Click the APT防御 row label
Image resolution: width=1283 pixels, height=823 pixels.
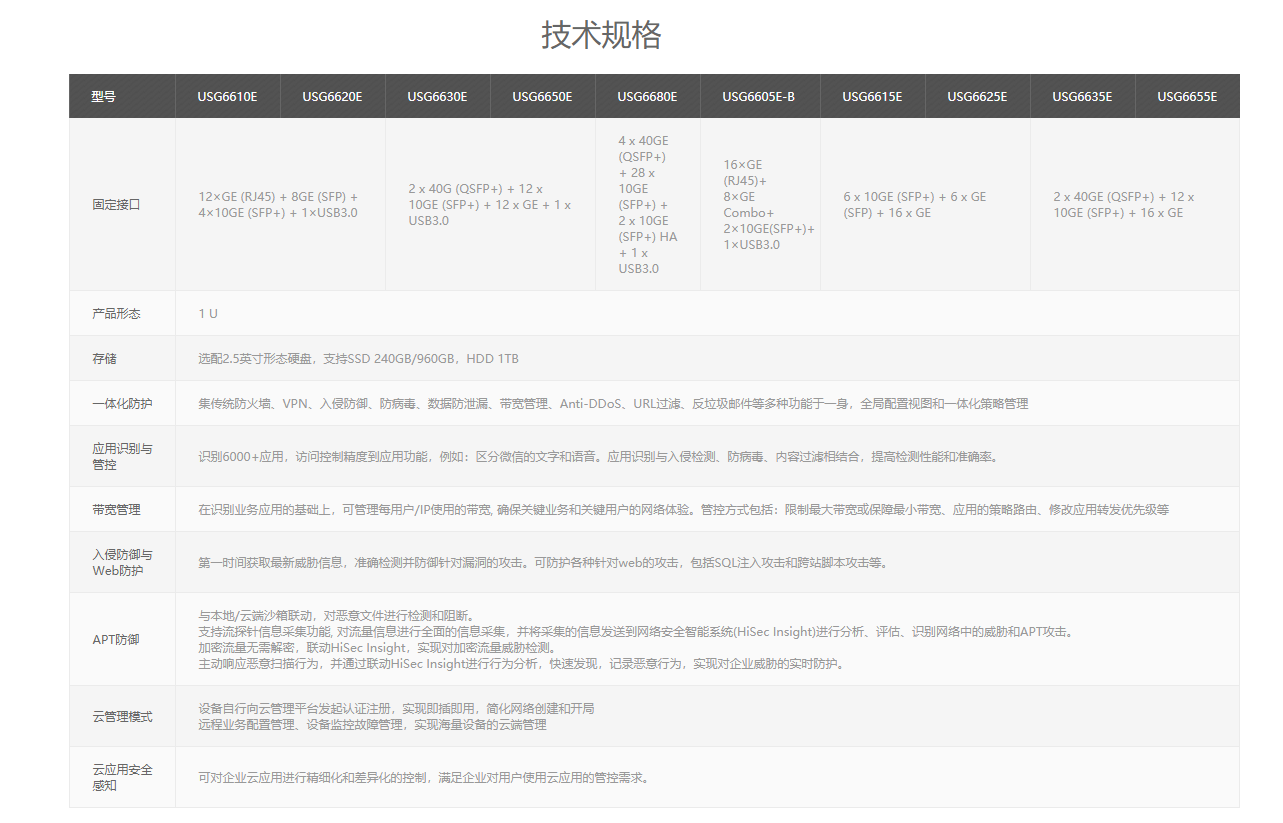115,640
